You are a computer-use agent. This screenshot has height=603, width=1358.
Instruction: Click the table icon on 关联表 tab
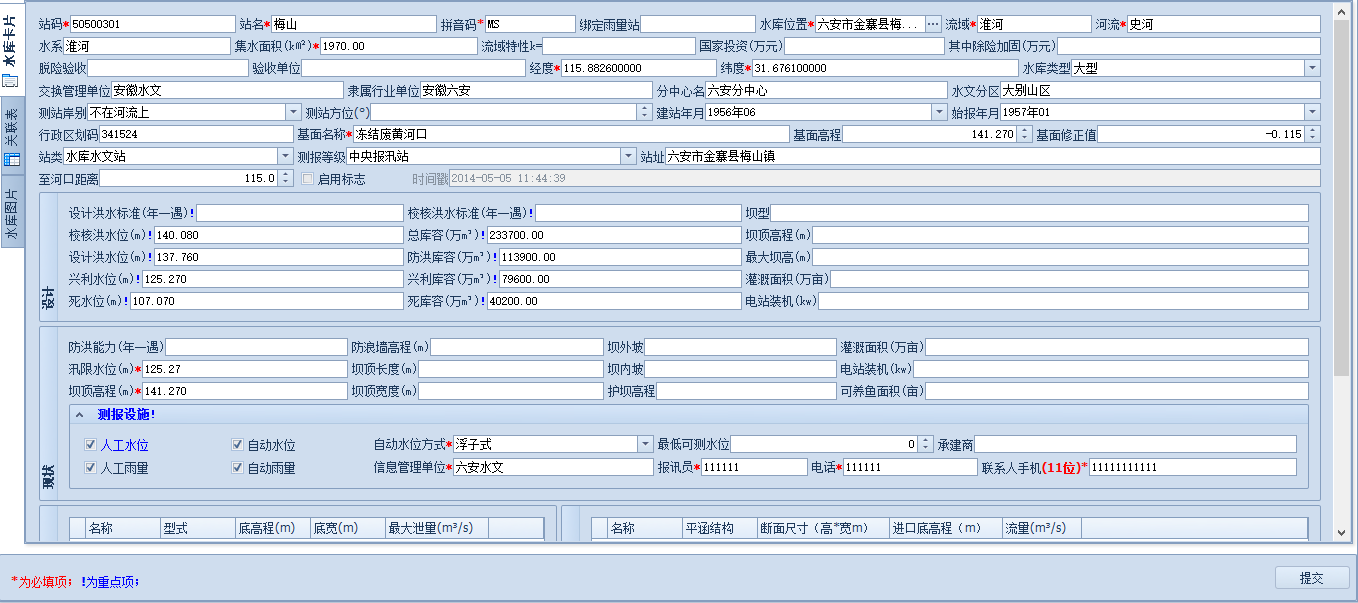coord(11,160)
